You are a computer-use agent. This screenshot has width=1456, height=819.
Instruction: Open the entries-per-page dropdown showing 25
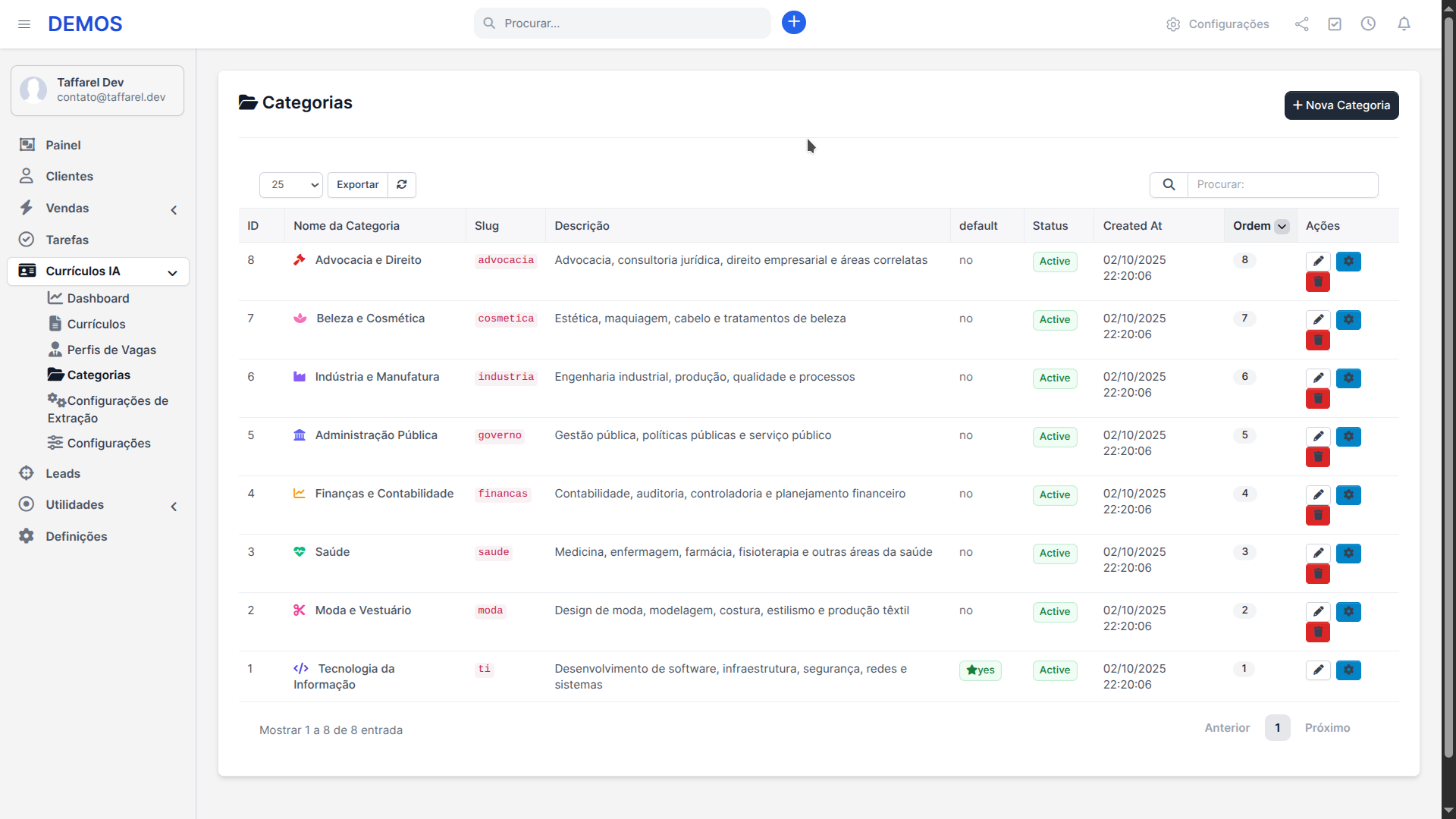[290, 184]
